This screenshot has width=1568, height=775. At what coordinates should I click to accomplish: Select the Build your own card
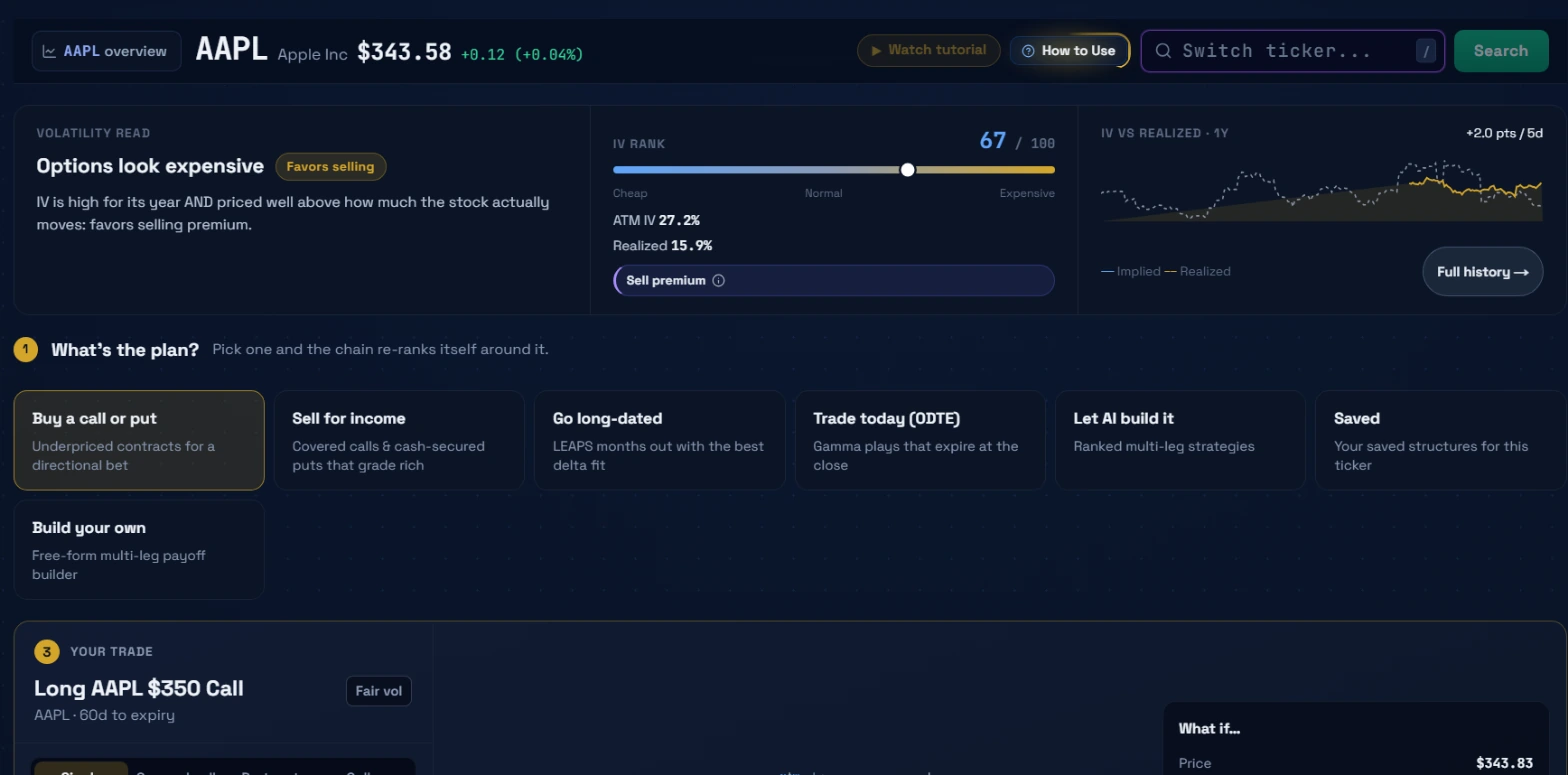point(139,550)
